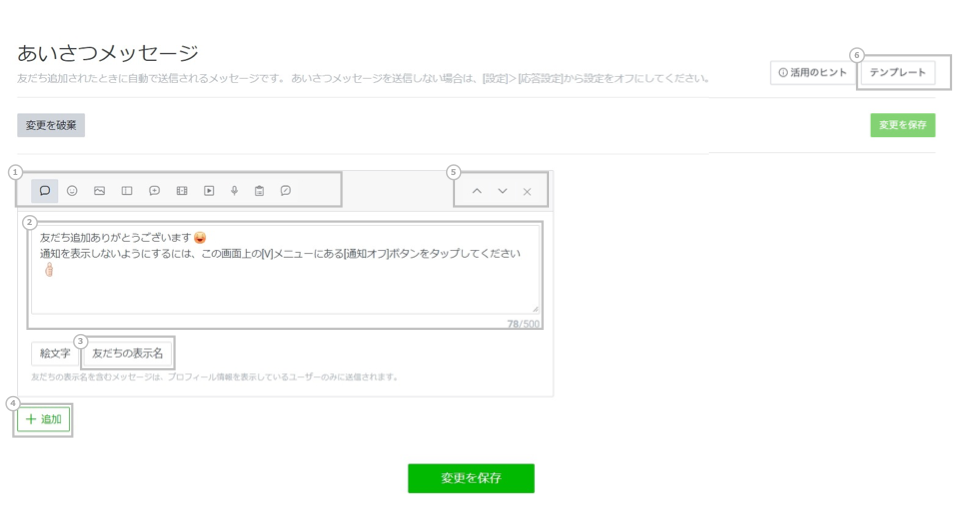Click the card type message icon
This screenshot has width=960, height=506.
286,190
